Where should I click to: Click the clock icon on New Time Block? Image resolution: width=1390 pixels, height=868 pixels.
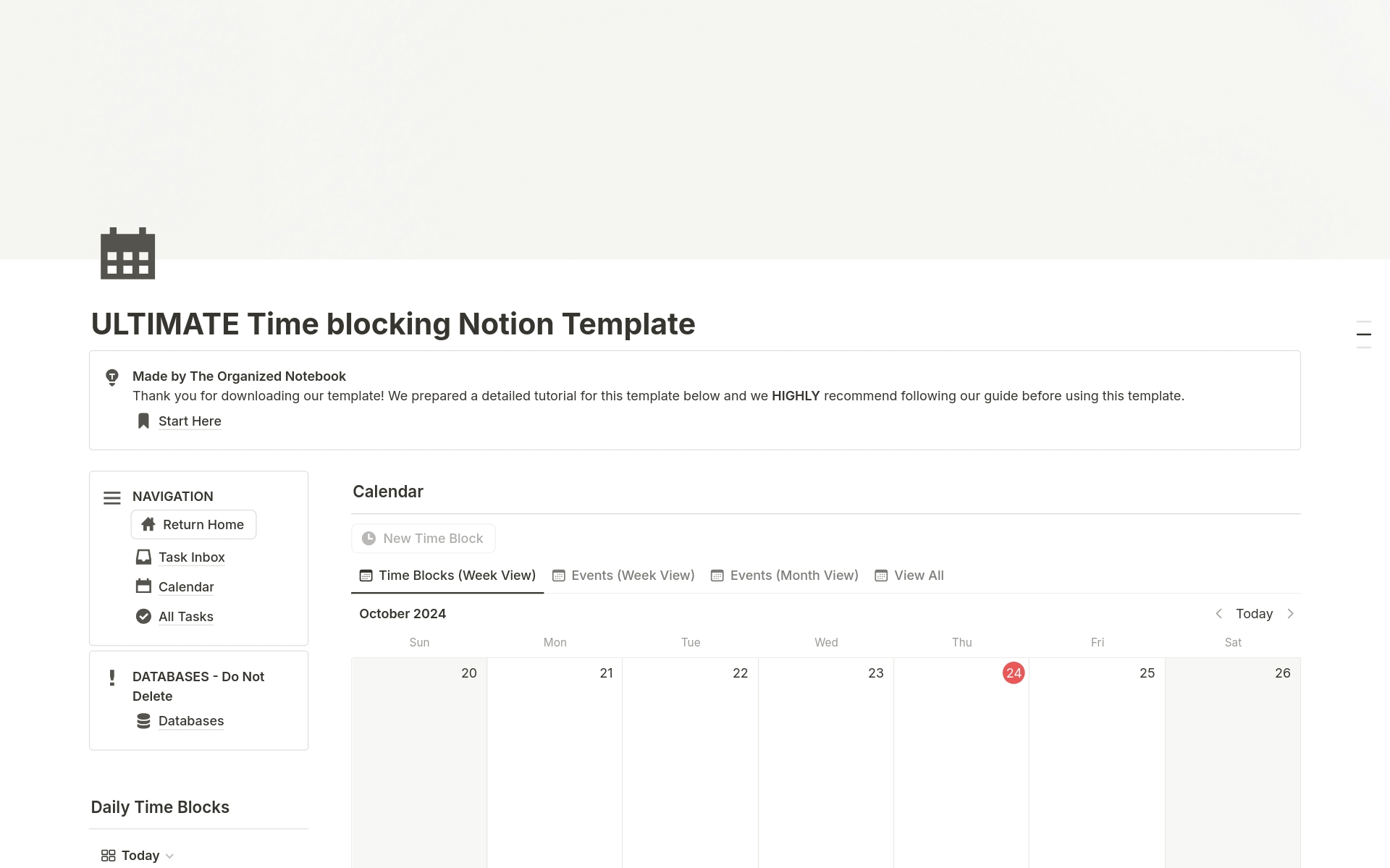pos(368,538)
